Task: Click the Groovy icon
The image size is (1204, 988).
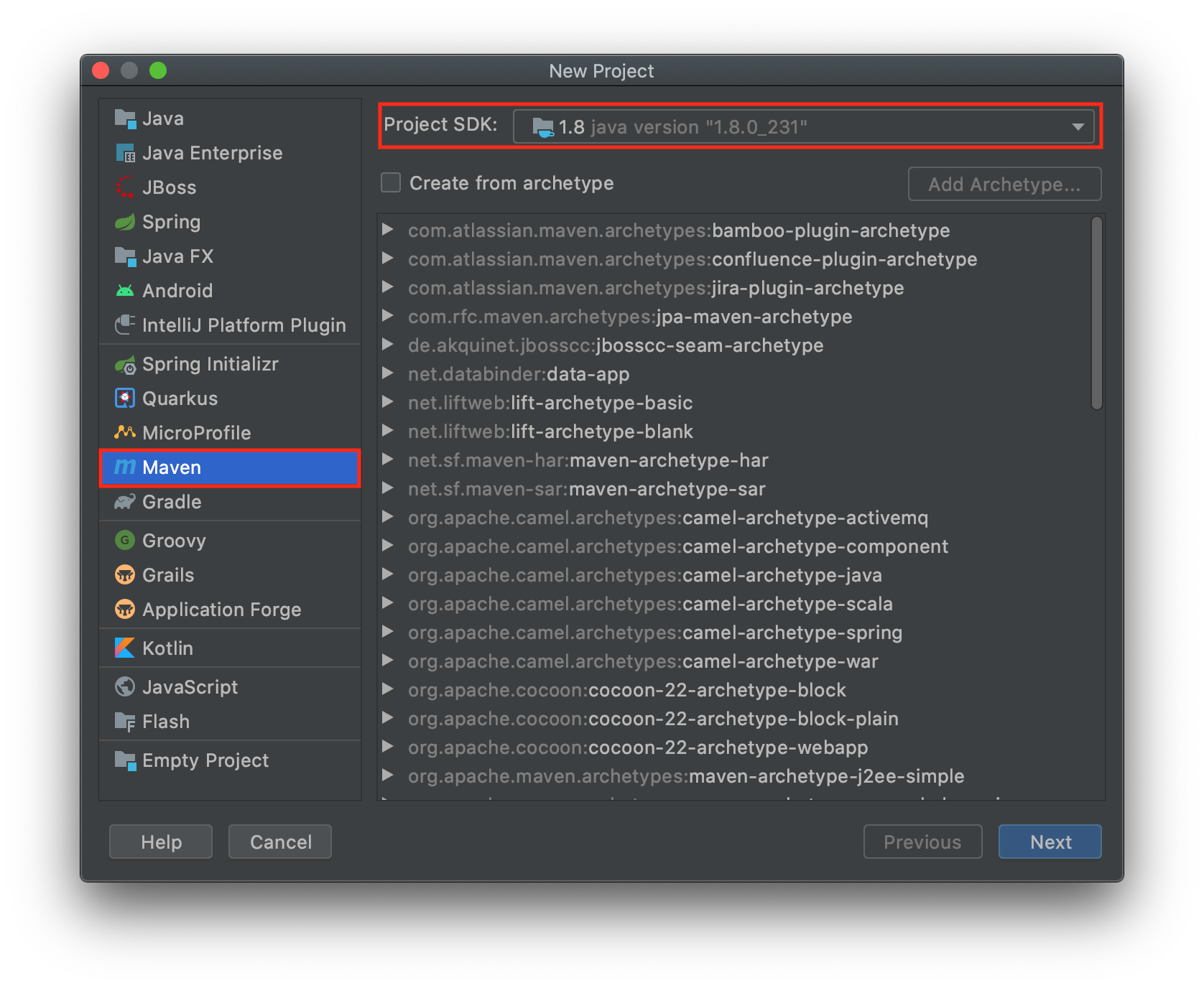Action: click(125, 541)
